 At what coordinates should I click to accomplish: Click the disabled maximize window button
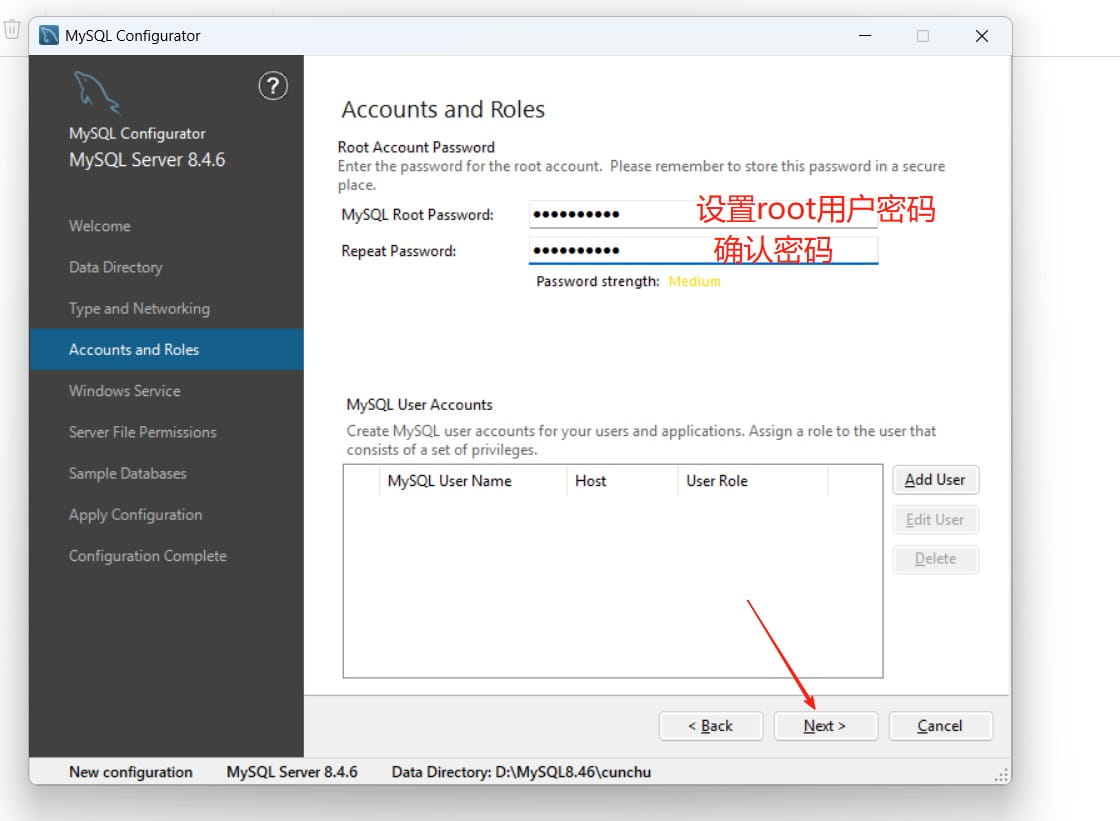pyautogui.click(x=923, y=36)
